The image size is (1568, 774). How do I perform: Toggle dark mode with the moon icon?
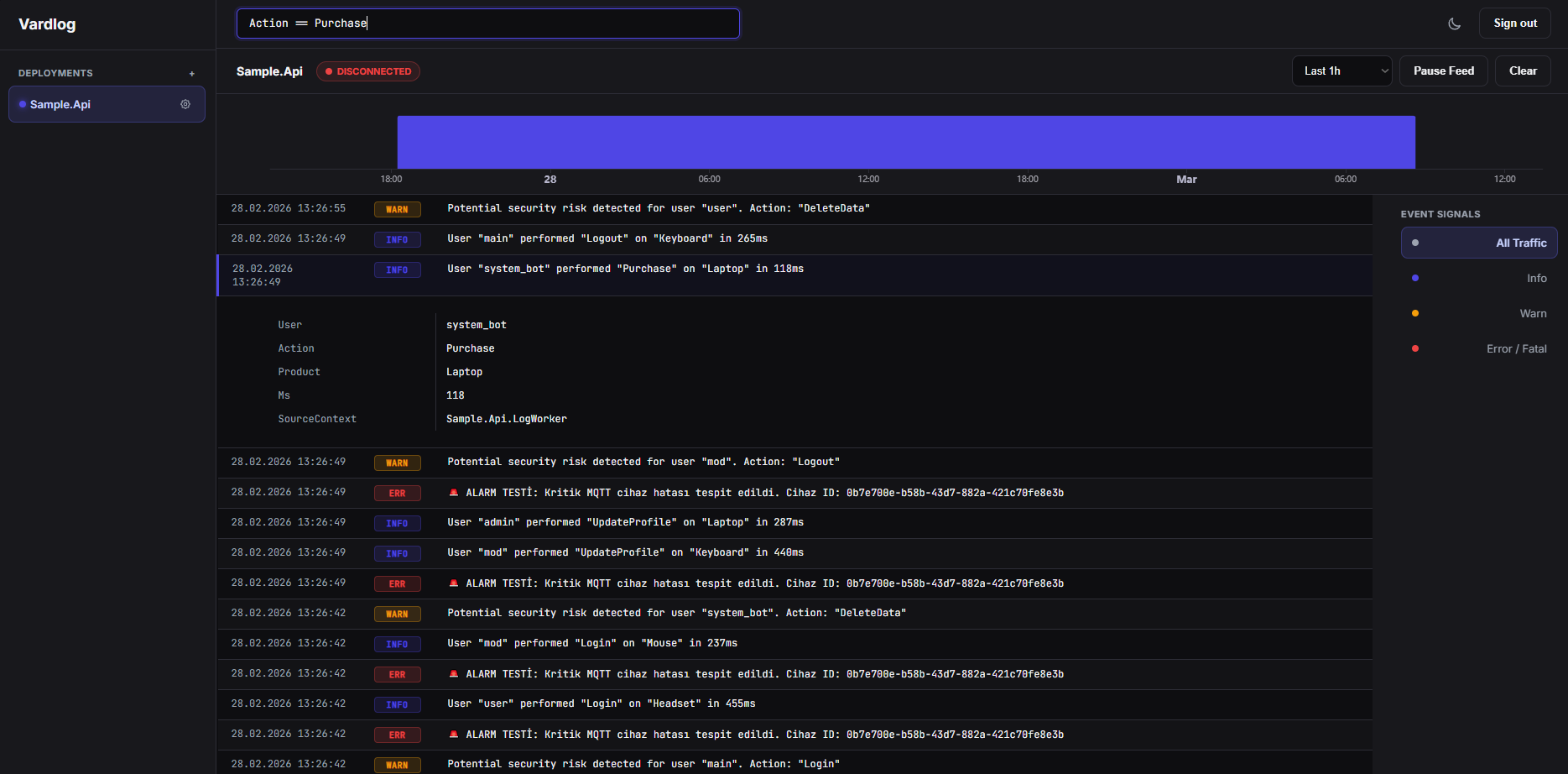point(1454,24)
